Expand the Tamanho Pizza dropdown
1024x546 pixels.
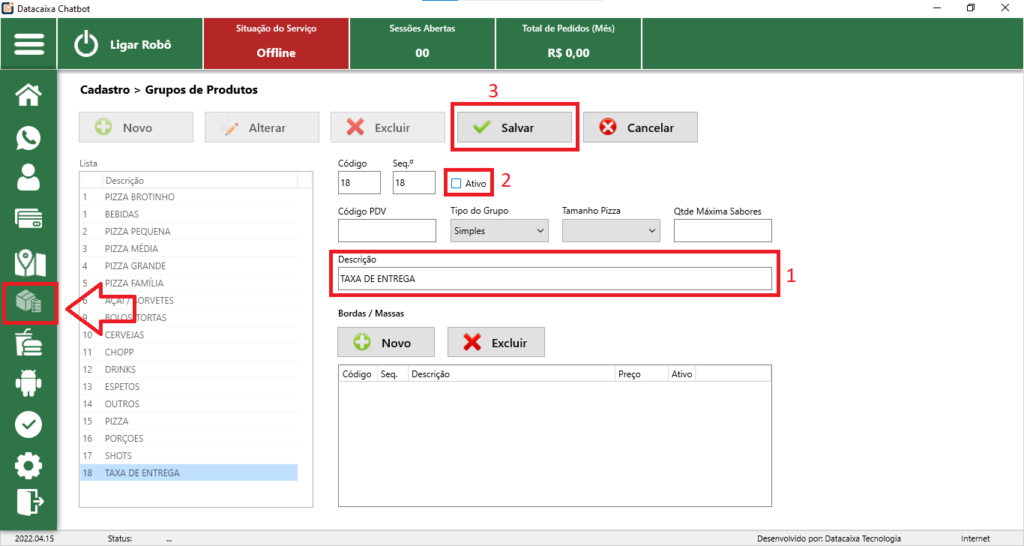pyautogui.click(x=611, y=231)
